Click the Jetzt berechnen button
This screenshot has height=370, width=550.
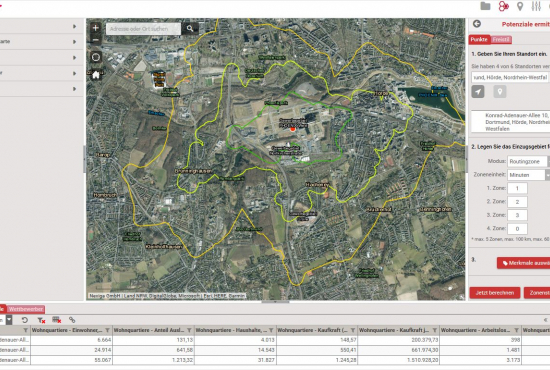tap(495, 293)
